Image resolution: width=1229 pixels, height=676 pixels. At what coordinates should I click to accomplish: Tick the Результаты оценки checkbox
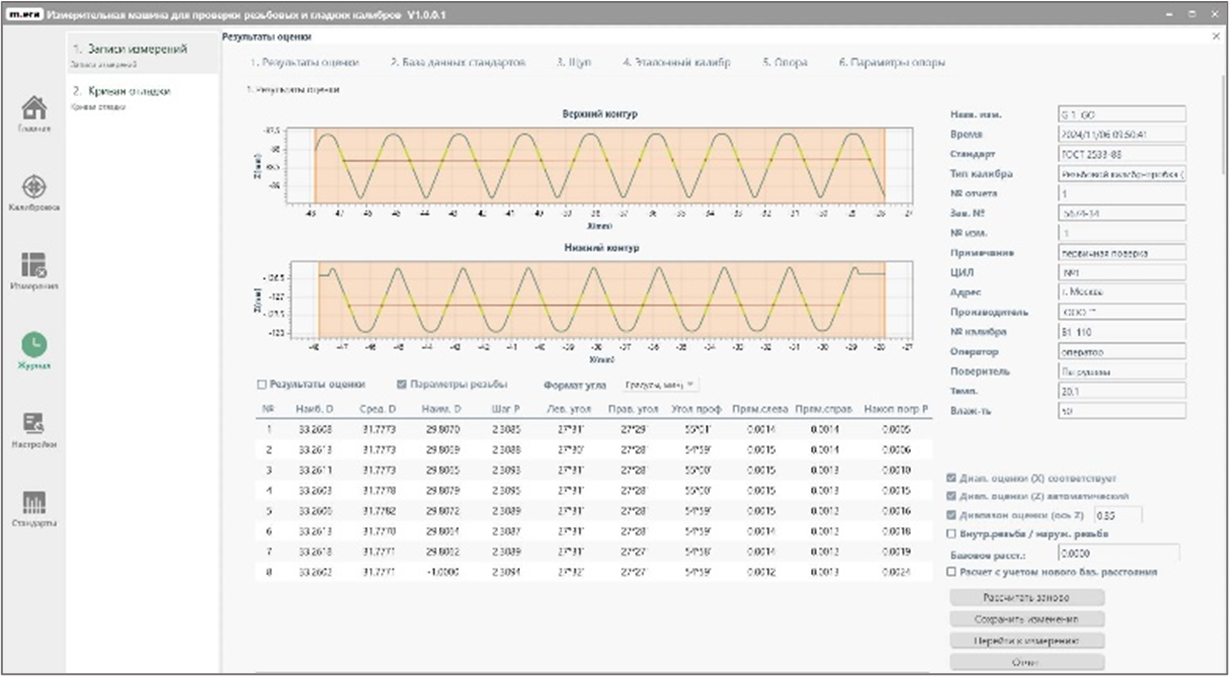(262, 384)
